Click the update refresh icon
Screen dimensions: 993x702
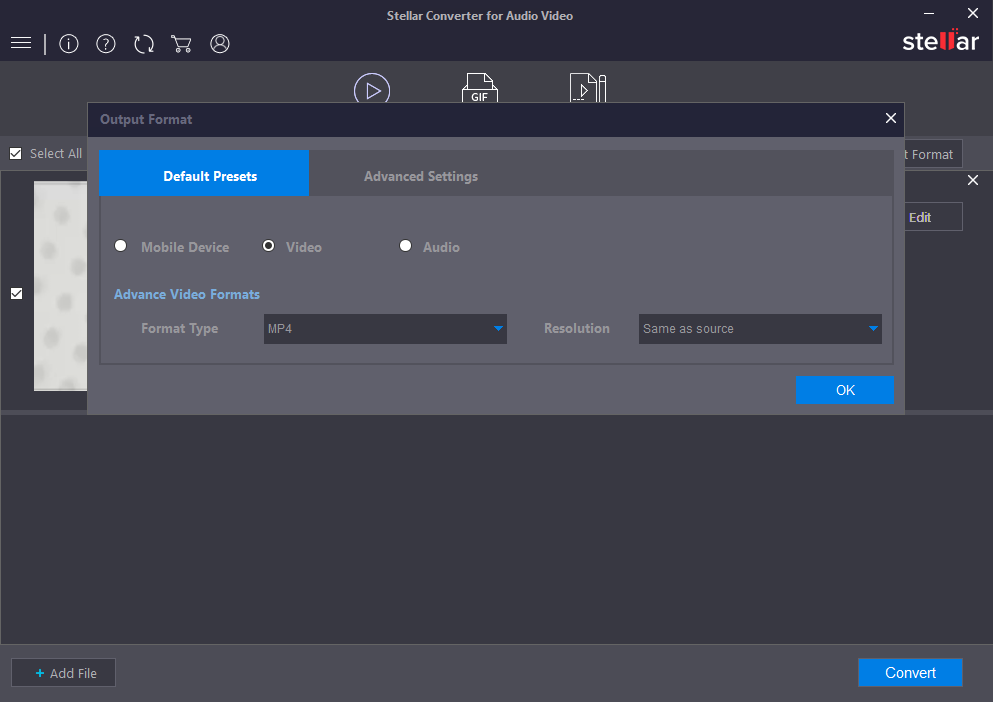(x=144, y=44)
